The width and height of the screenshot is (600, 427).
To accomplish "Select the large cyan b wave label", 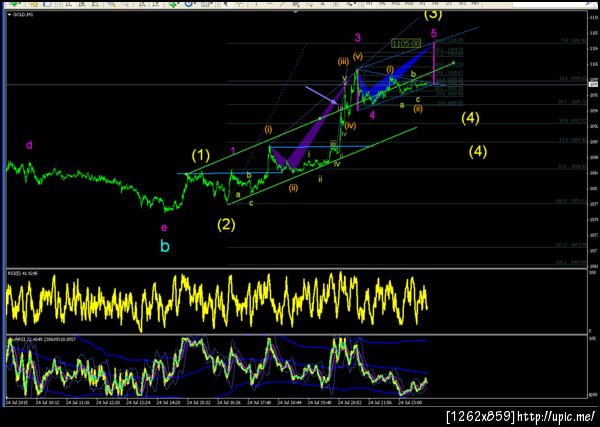I will [165, 247].
